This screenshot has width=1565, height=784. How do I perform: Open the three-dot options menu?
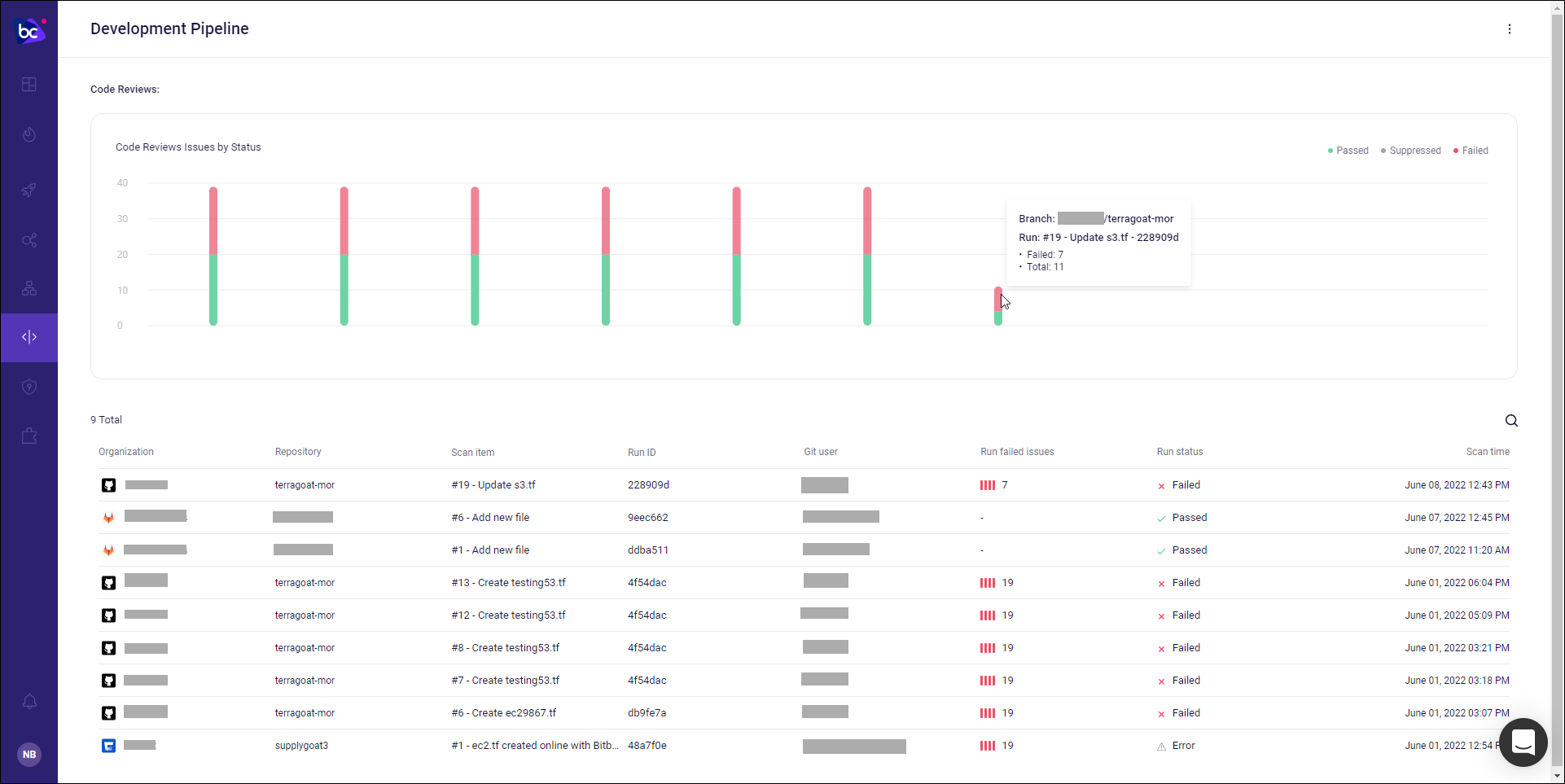(1510, 29)
